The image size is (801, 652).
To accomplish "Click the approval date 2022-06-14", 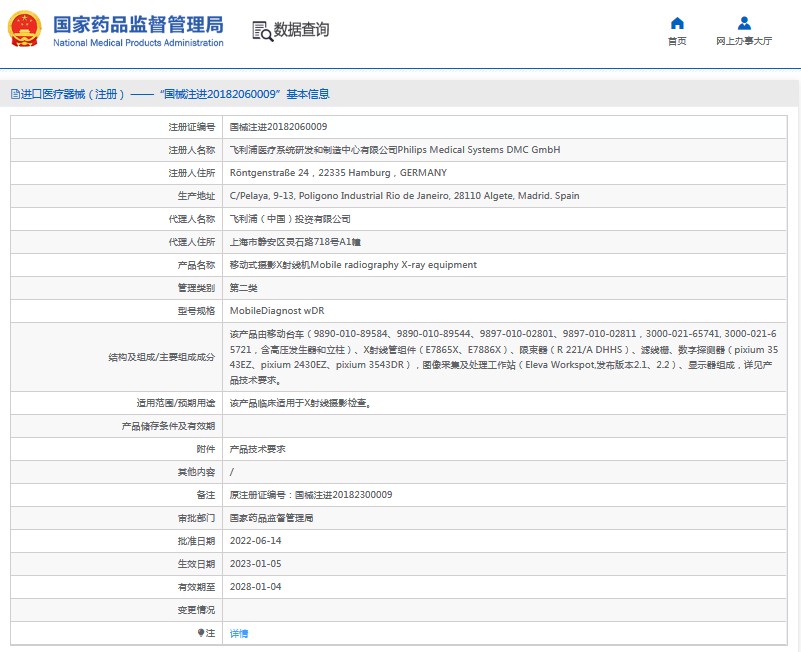I will click(256, 541).
